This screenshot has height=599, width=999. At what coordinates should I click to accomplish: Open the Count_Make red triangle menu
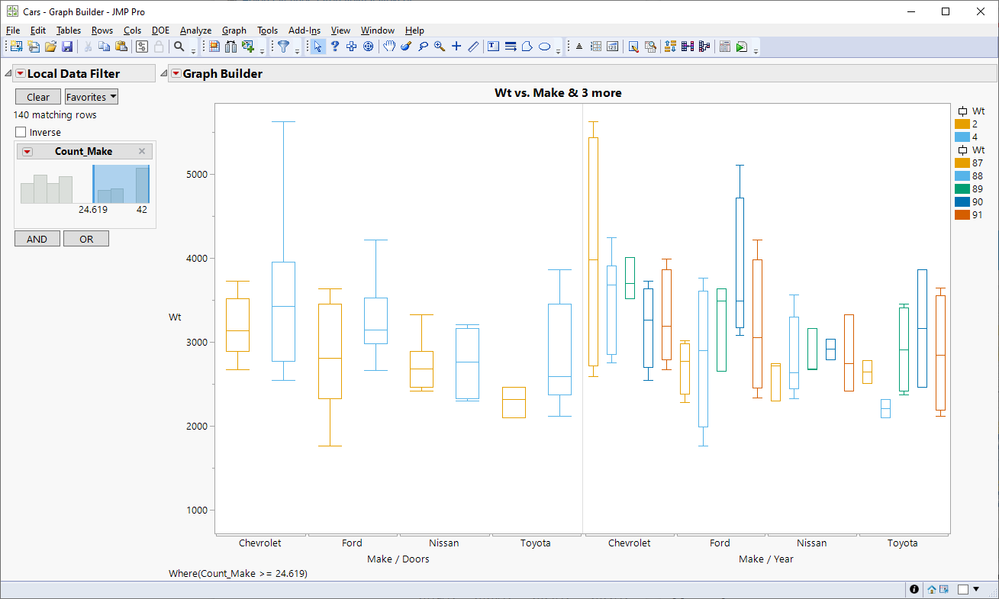click(27, 152)
